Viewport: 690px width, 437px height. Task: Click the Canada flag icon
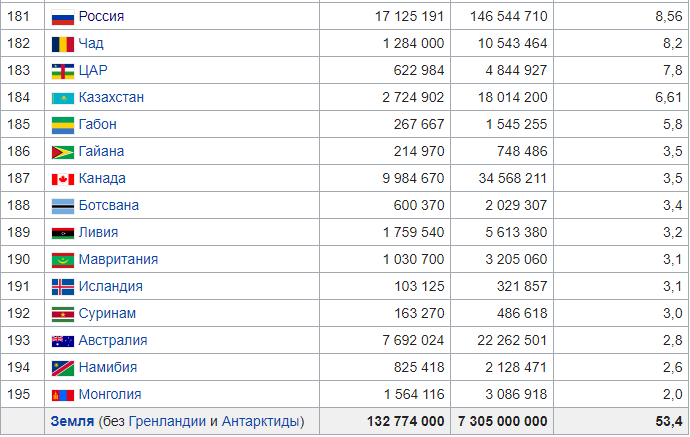[x=62, y=179]
